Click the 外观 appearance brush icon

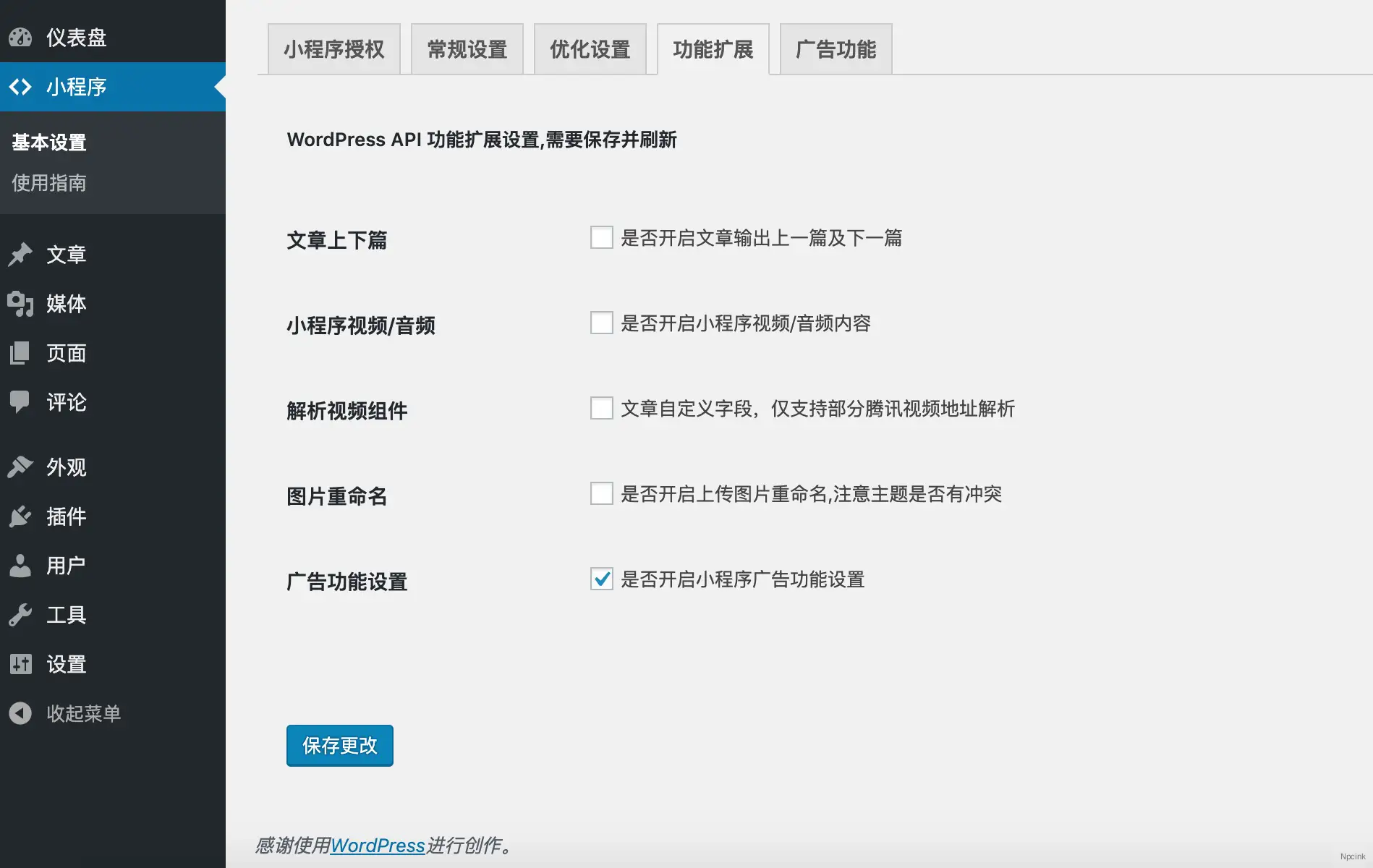21,467
